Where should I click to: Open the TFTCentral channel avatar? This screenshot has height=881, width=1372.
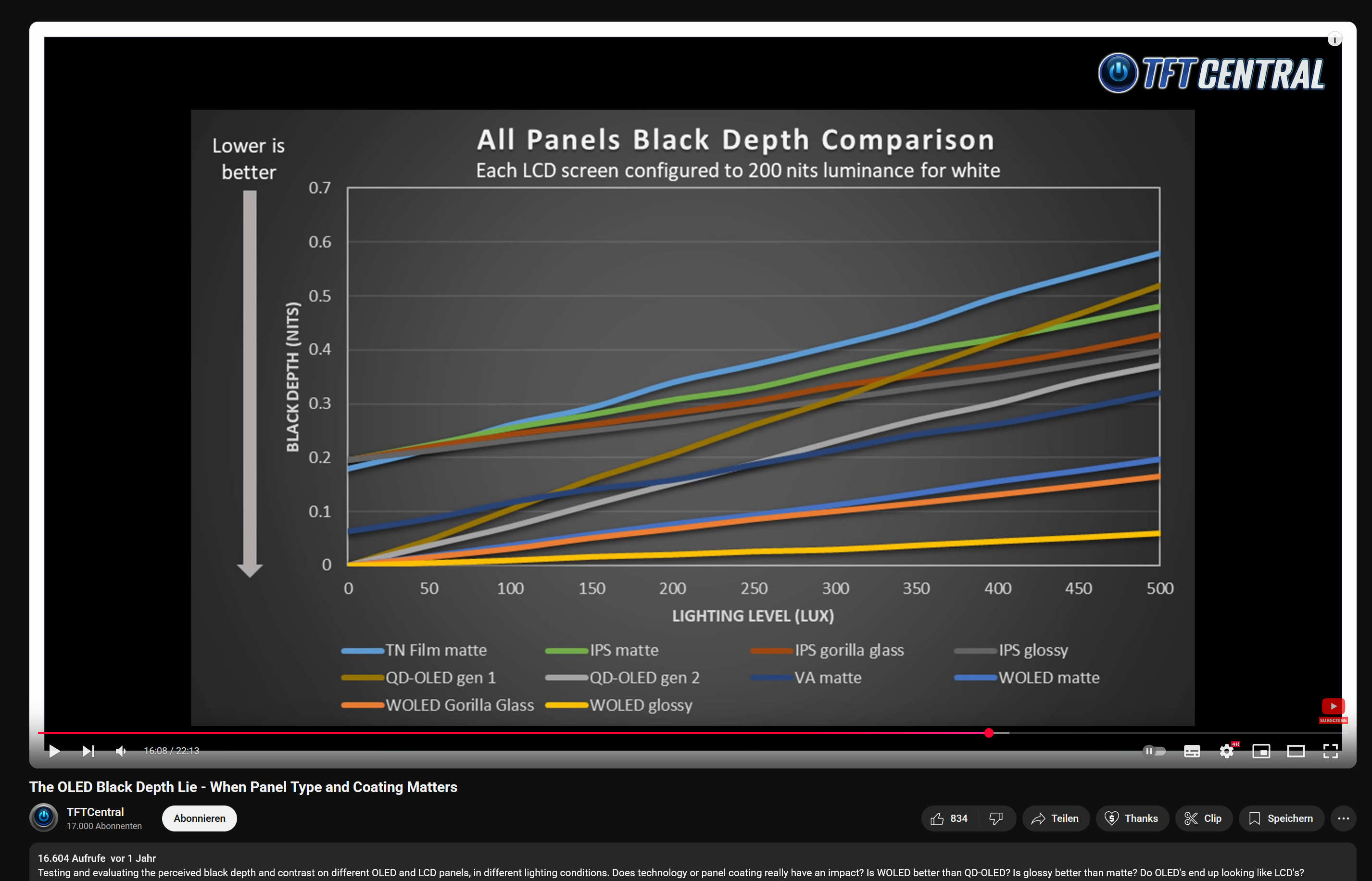tap(43, 818)
